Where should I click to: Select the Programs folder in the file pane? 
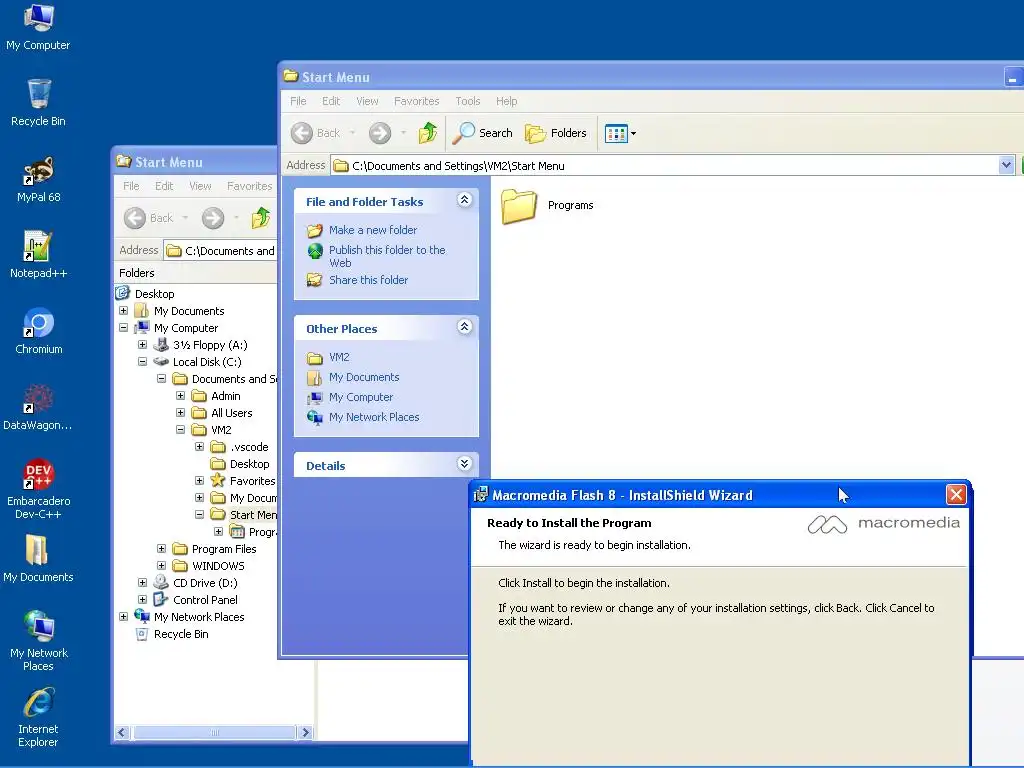click(547, 206)
